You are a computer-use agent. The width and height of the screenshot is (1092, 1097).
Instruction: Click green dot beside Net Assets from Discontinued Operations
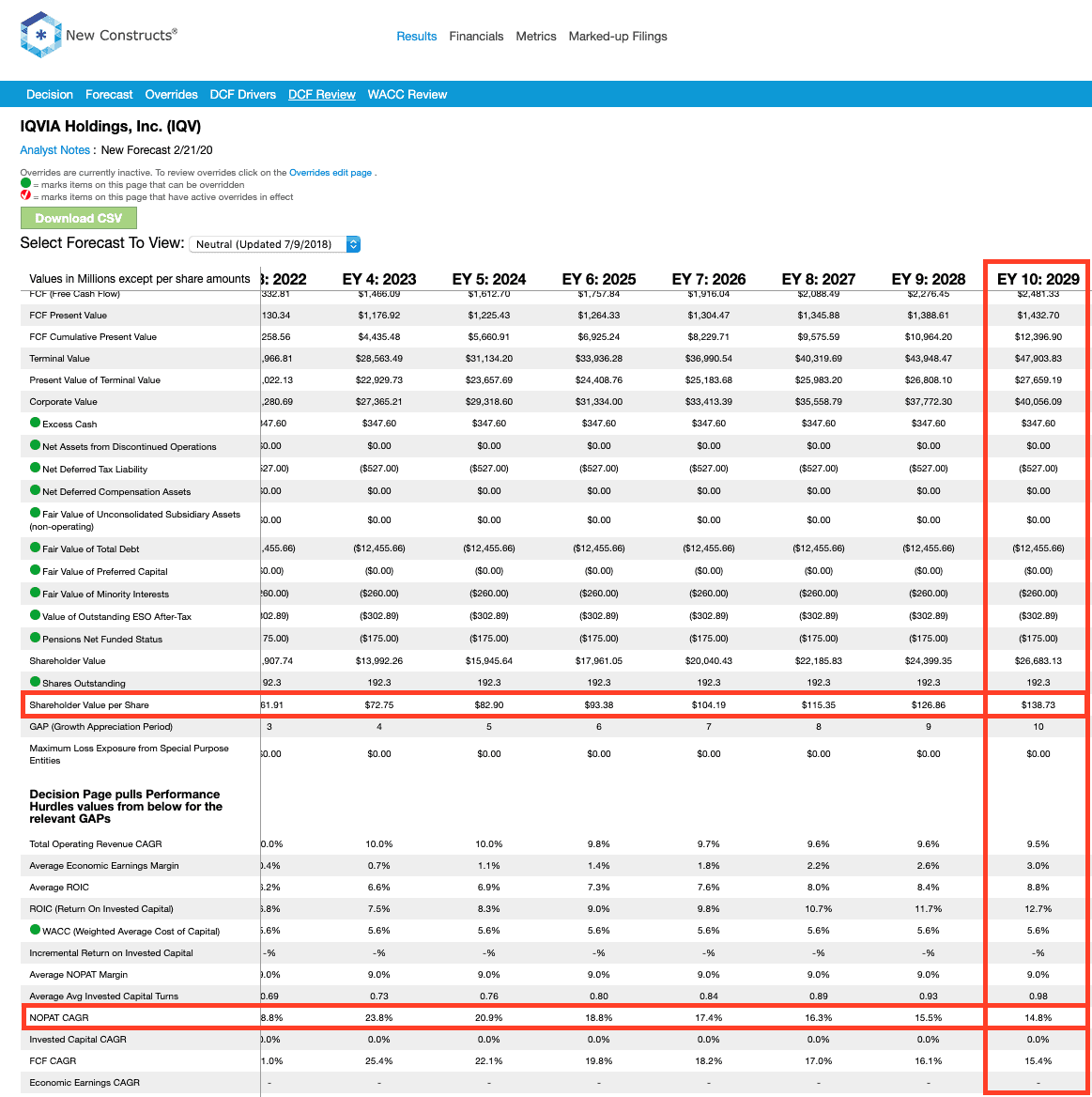[x=35, y=445]
